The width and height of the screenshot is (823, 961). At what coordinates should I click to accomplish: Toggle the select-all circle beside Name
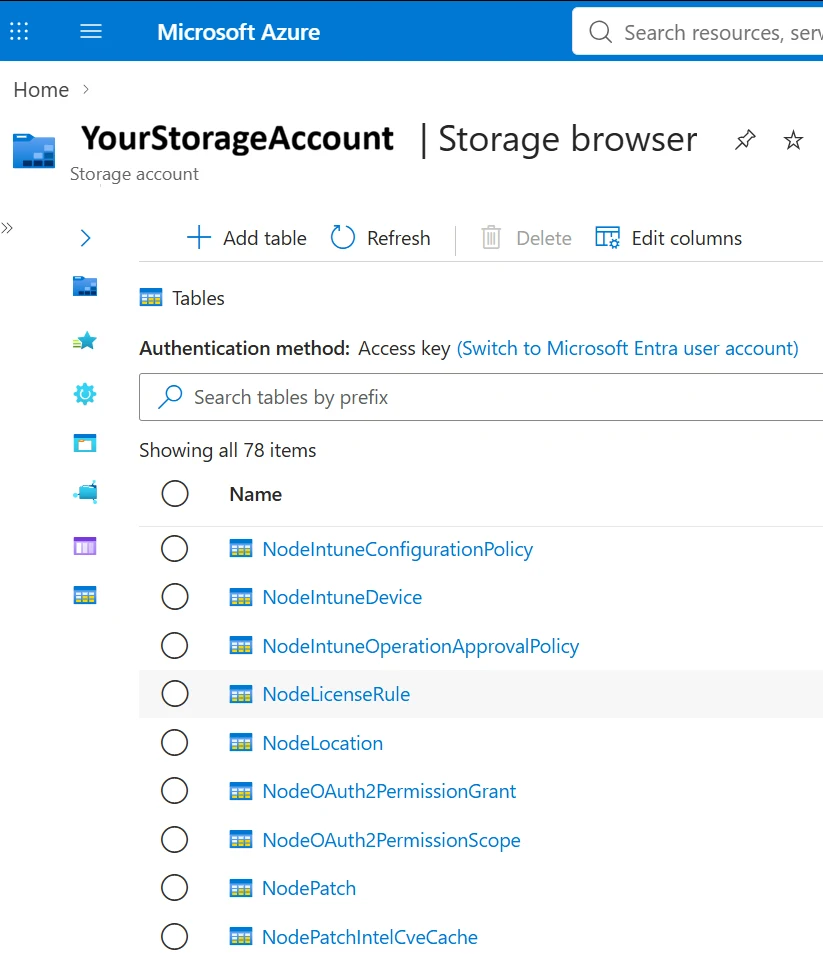175,494
